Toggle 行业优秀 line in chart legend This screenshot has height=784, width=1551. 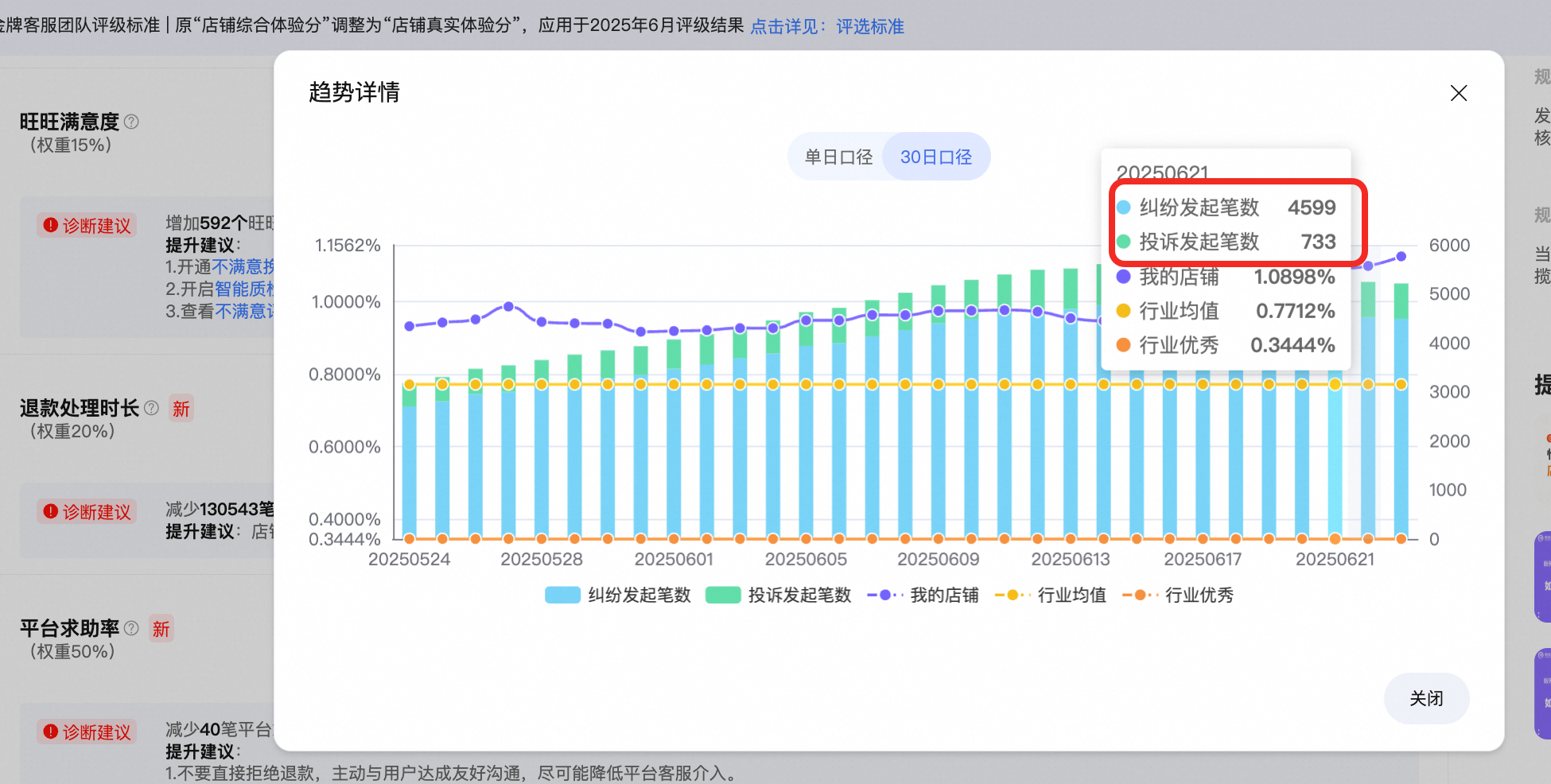point(1178,595)
